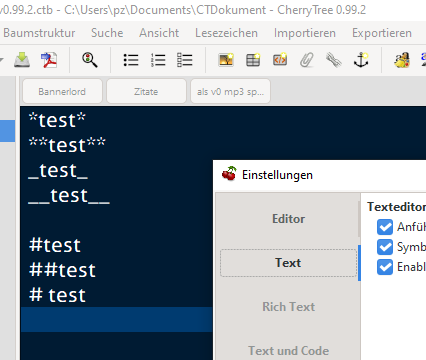Open the Lesezeichen menu

[226, 33]
